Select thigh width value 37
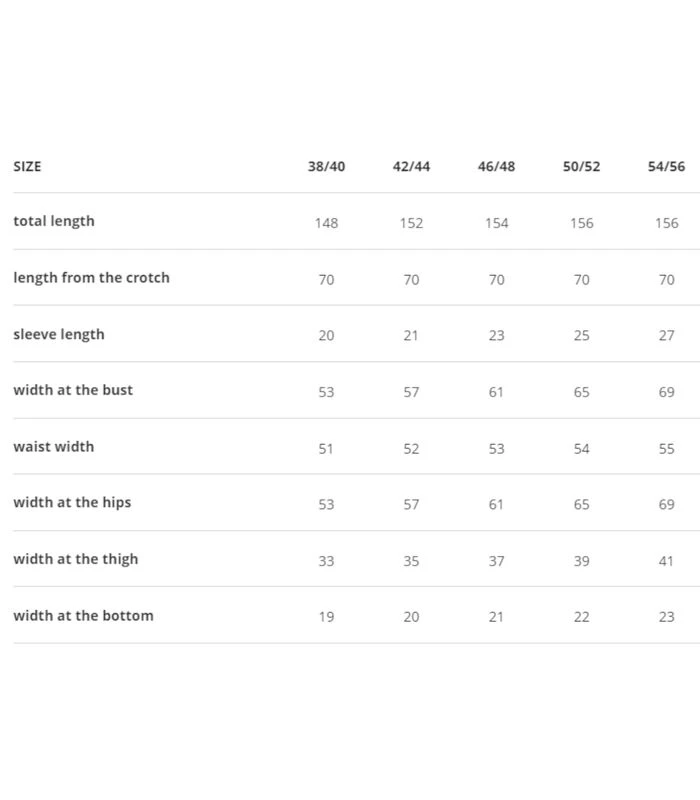The width and height of the screenshot is (700, 800). coord(496,561)
